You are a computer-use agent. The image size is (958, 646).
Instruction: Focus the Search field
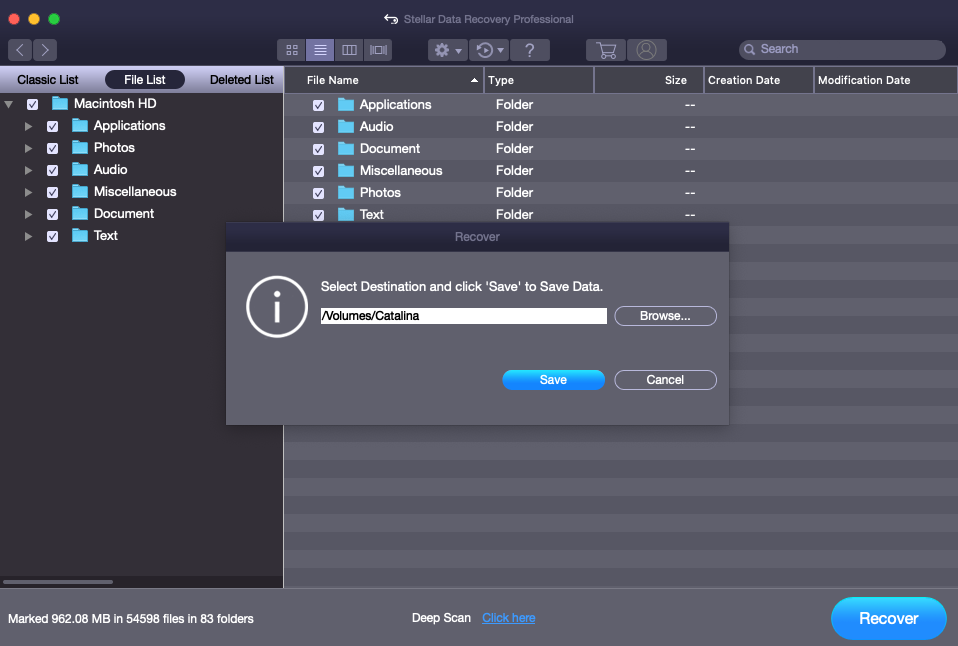point(843,50)
